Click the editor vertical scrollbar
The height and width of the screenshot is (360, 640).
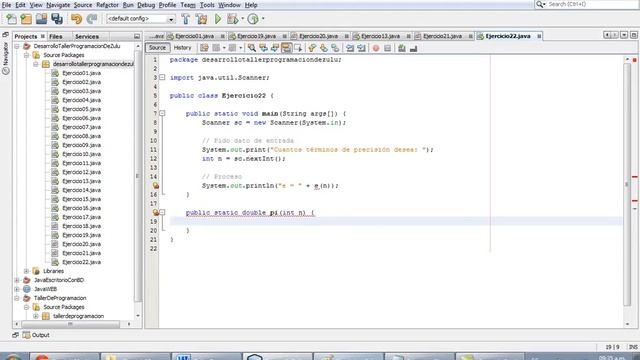pyautogui.click(x=627, y=184)
